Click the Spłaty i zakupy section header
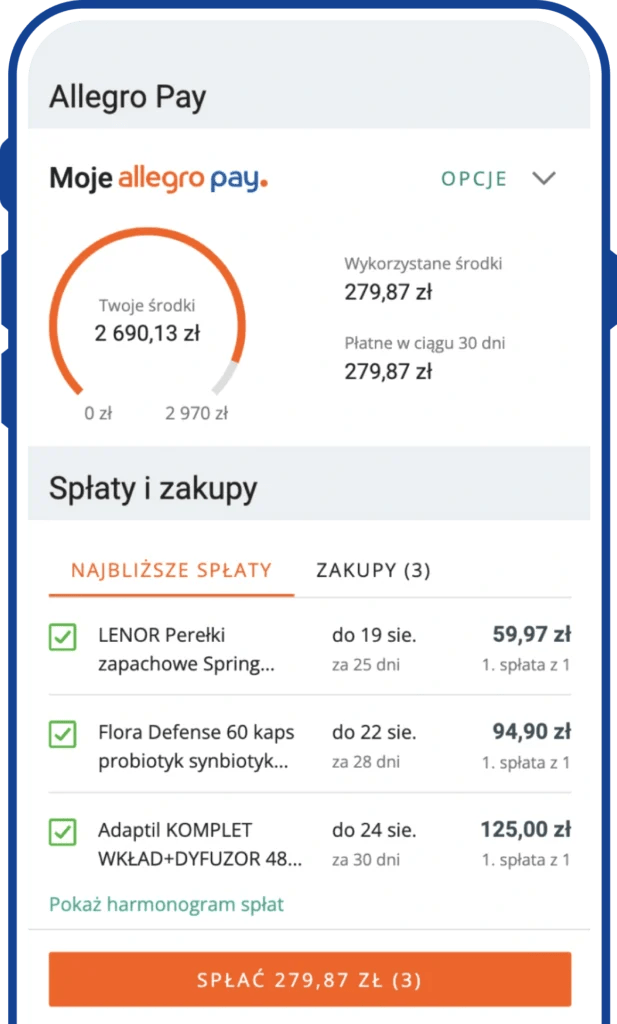Viewport: 617px width, 1024px height. tap(153, 488)
